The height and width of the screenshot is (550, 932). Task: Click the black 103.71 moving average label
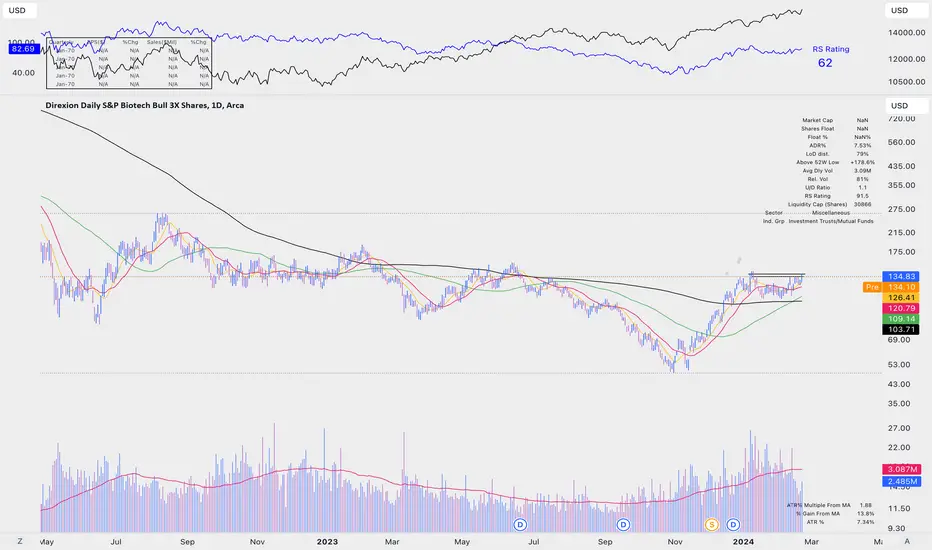[902, 329]
